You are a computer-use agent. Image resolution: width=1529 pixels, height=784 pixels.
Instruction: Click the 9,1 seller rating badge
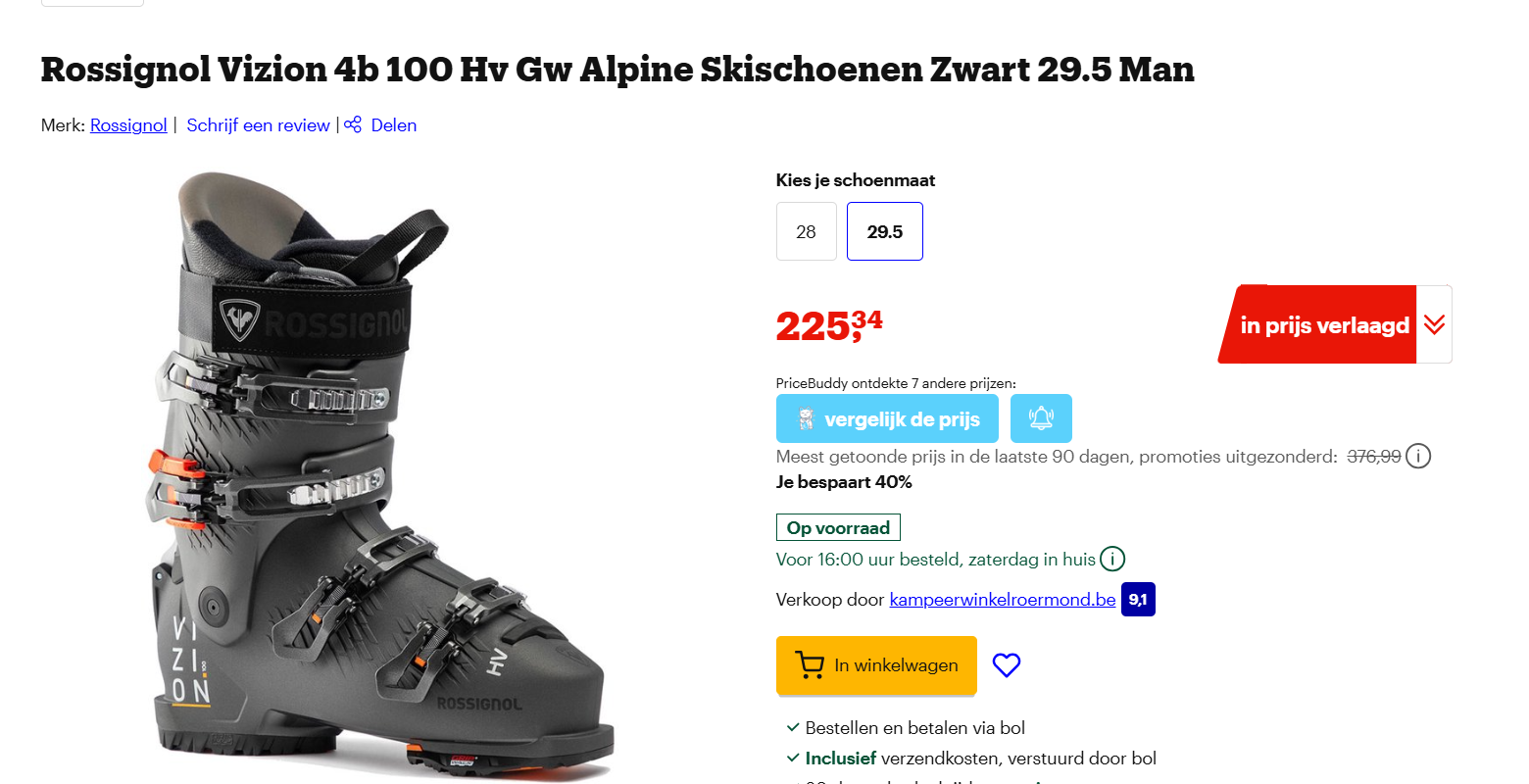(1137, 599)
